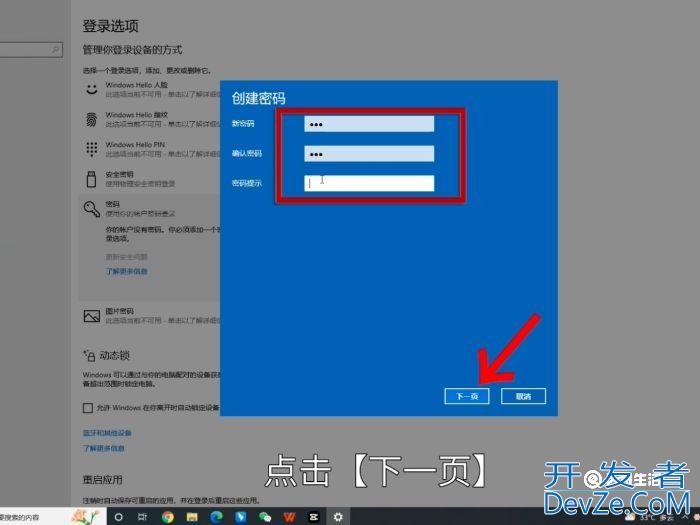Open the blue app beside Edge on taskbar

coord(241,517)
